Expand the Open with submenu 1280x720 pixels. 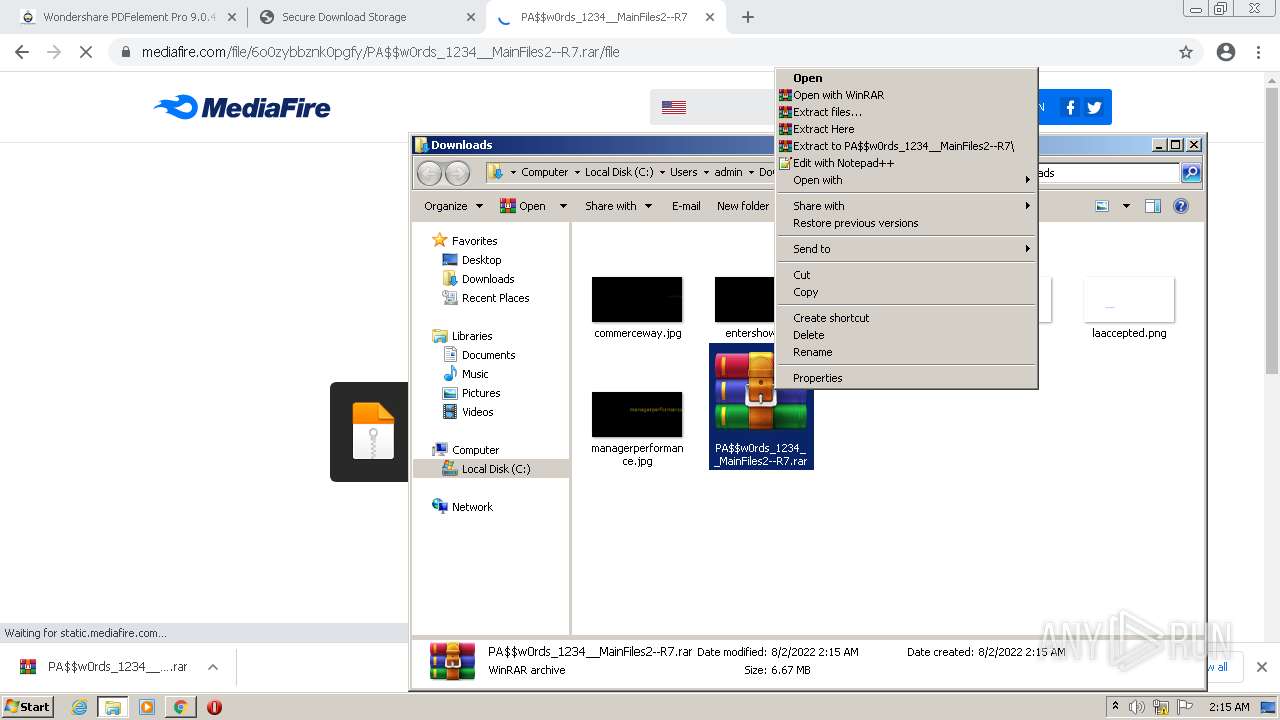(907, 180)
